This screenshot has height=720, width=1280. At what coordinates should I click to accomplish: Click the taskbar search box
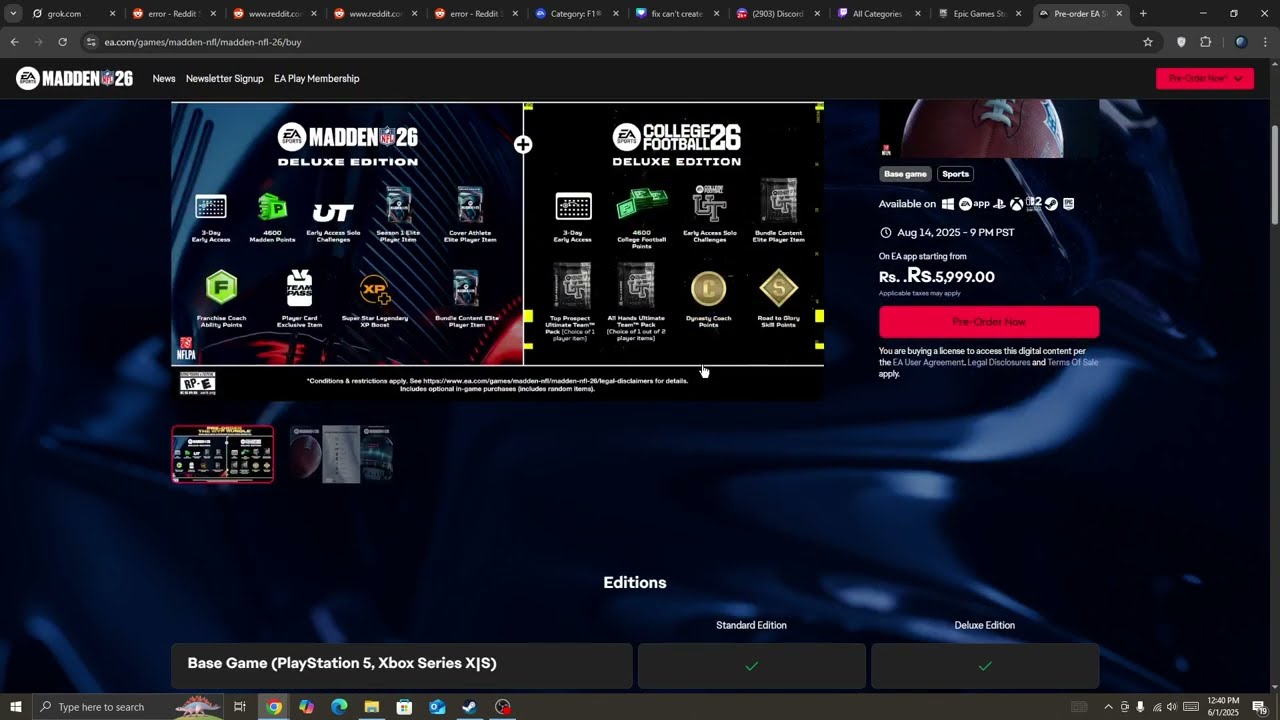[x=127, y=707]
